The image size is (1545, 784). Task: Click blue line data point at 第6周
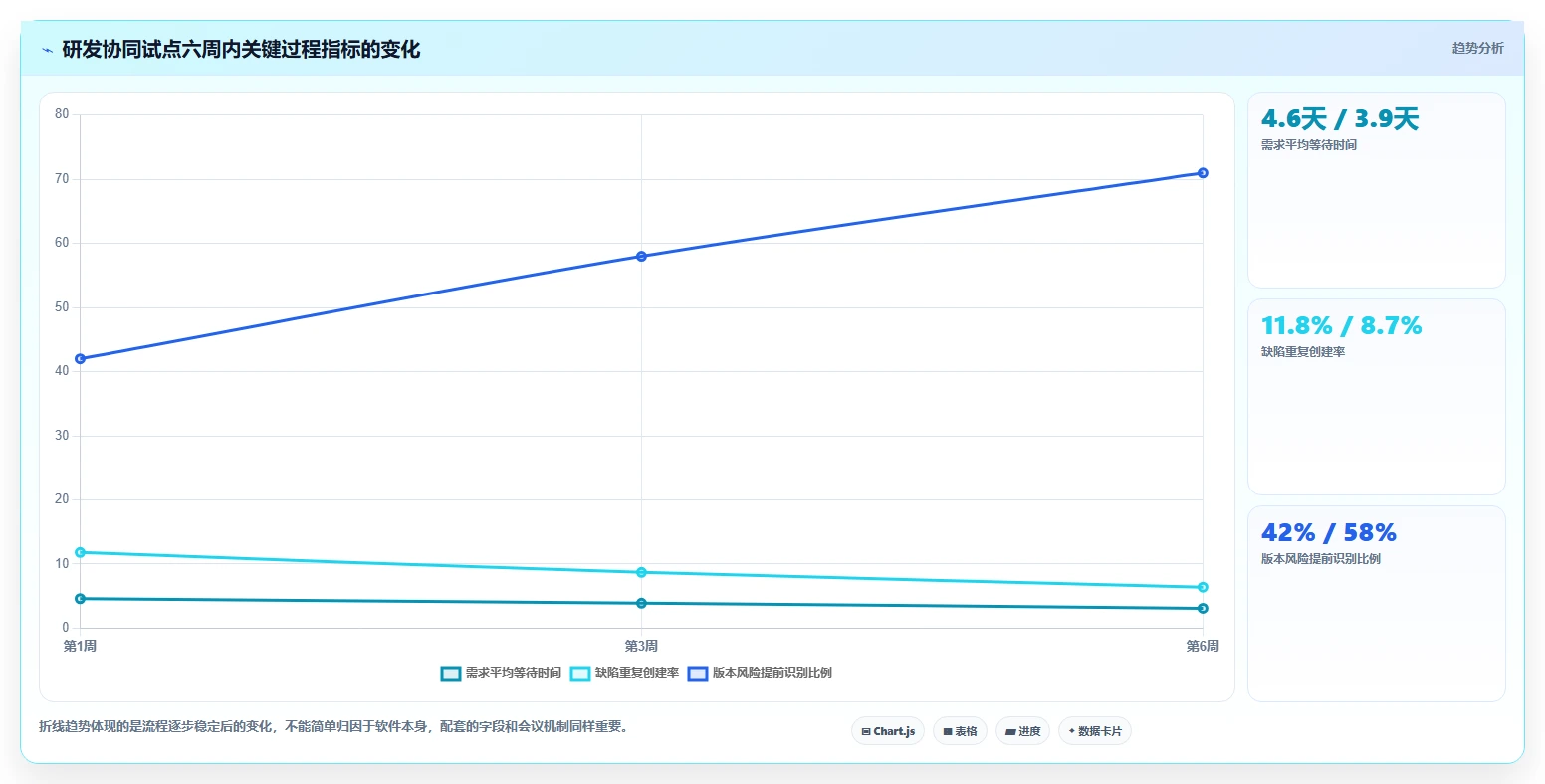coord(1203,172)
